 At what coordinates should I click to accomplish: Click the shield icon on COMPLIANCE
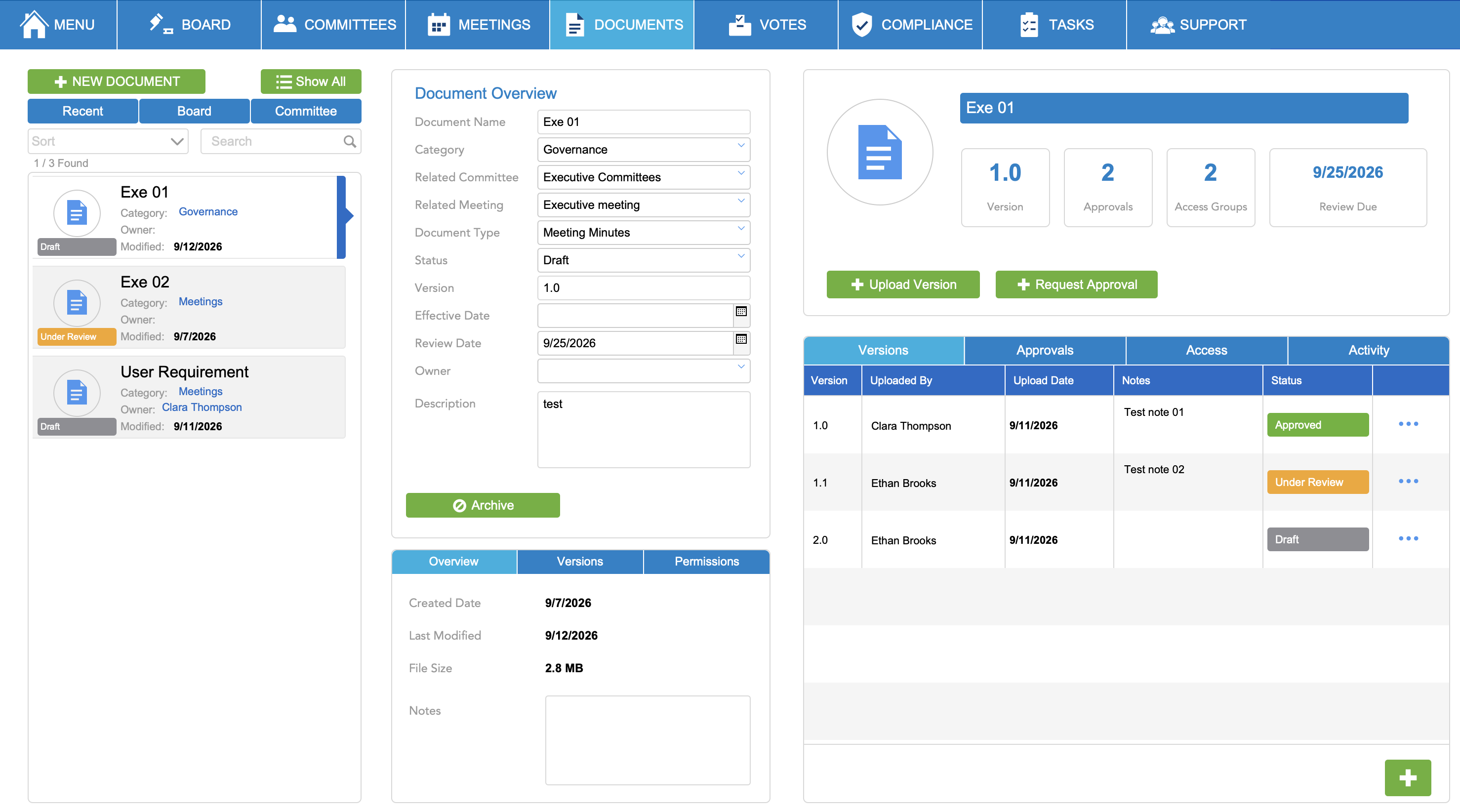[x=862, y=24]
